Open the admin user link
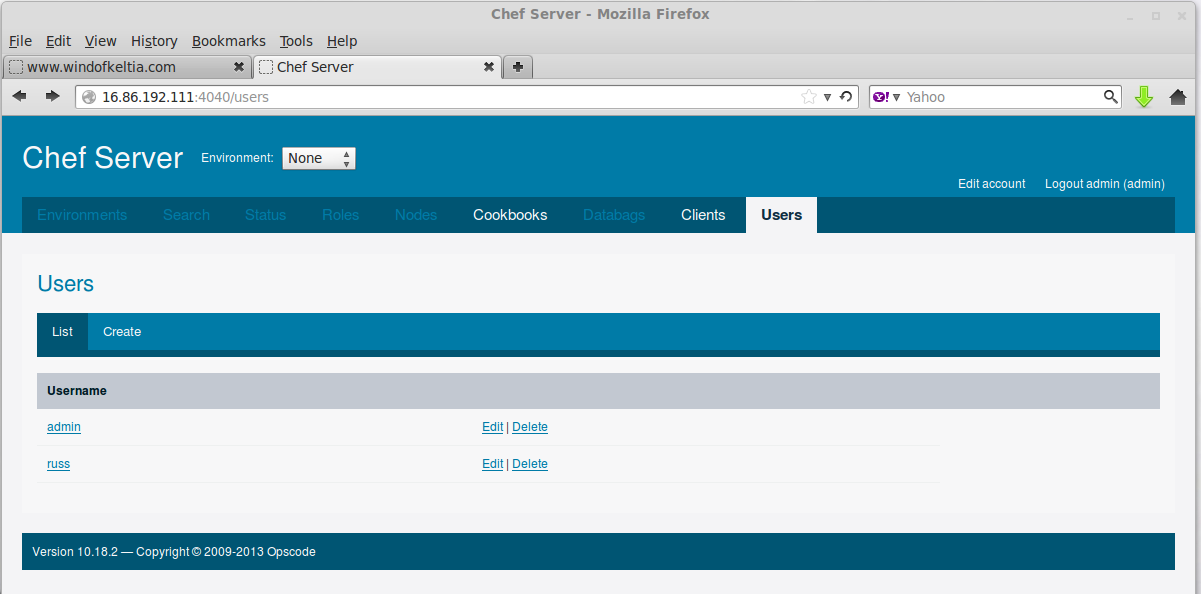The height and width of the screenshot is (594, 1201). tap(64, 427)
